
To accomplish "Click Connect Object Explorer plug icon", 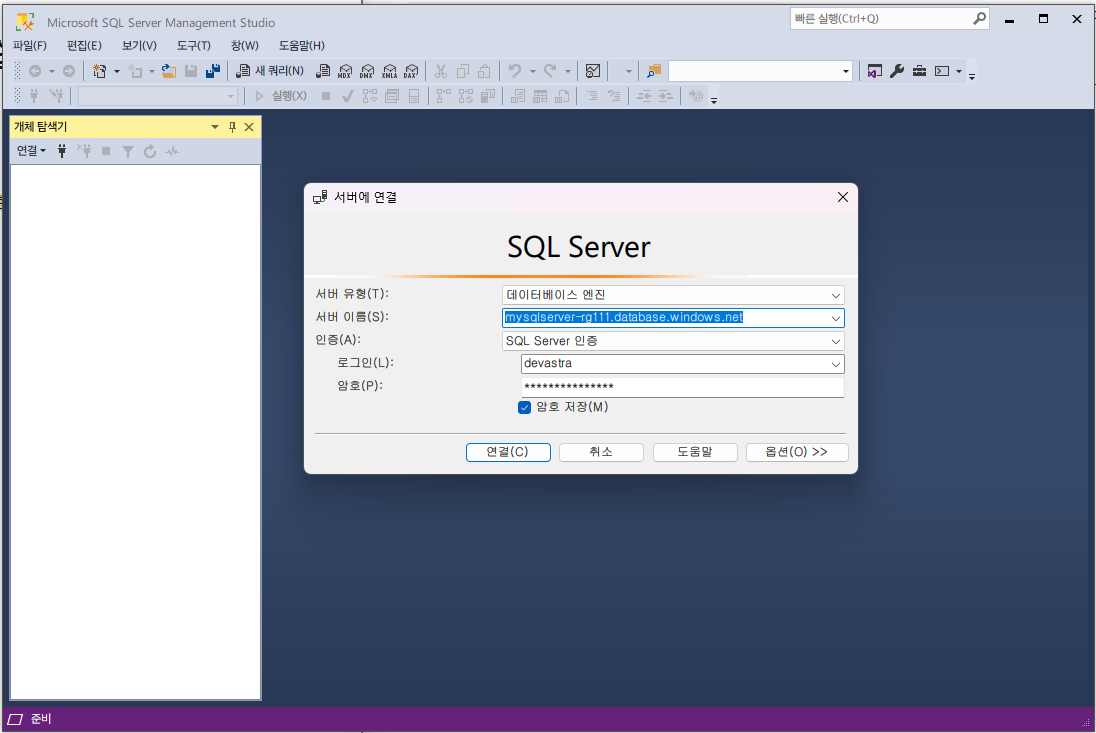I will (62, 151).
